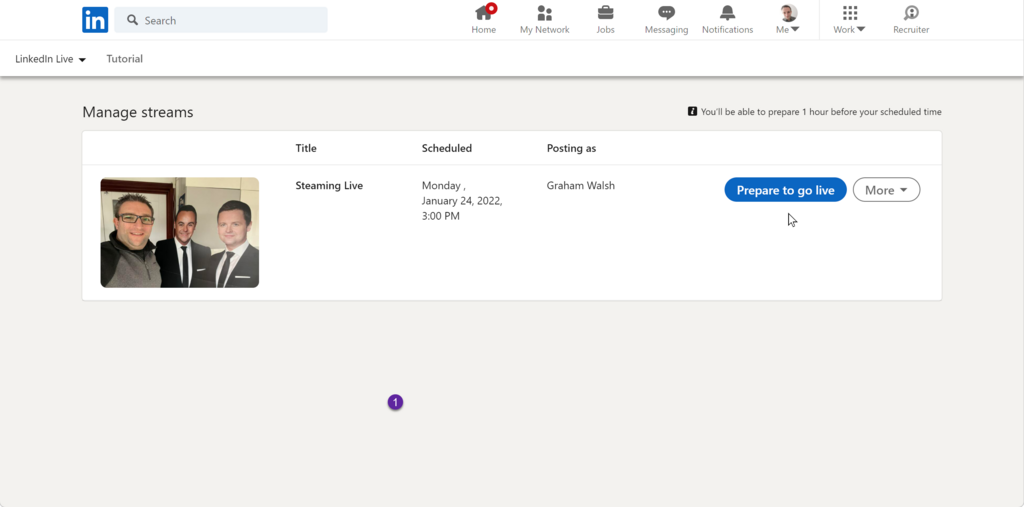Click the Title column header
The height and width of the screenshot is (507, 1024).
pyautogui.click(x=306, y=148)
